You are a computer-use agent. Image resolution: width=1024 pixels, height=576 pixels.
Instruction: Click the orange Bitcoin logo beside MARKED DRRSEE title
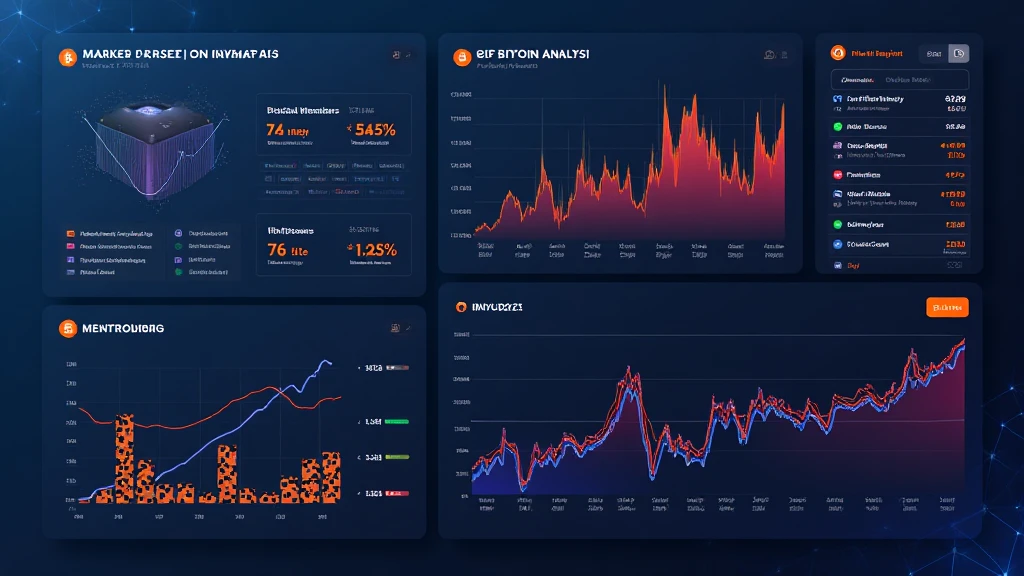point(68,57)
